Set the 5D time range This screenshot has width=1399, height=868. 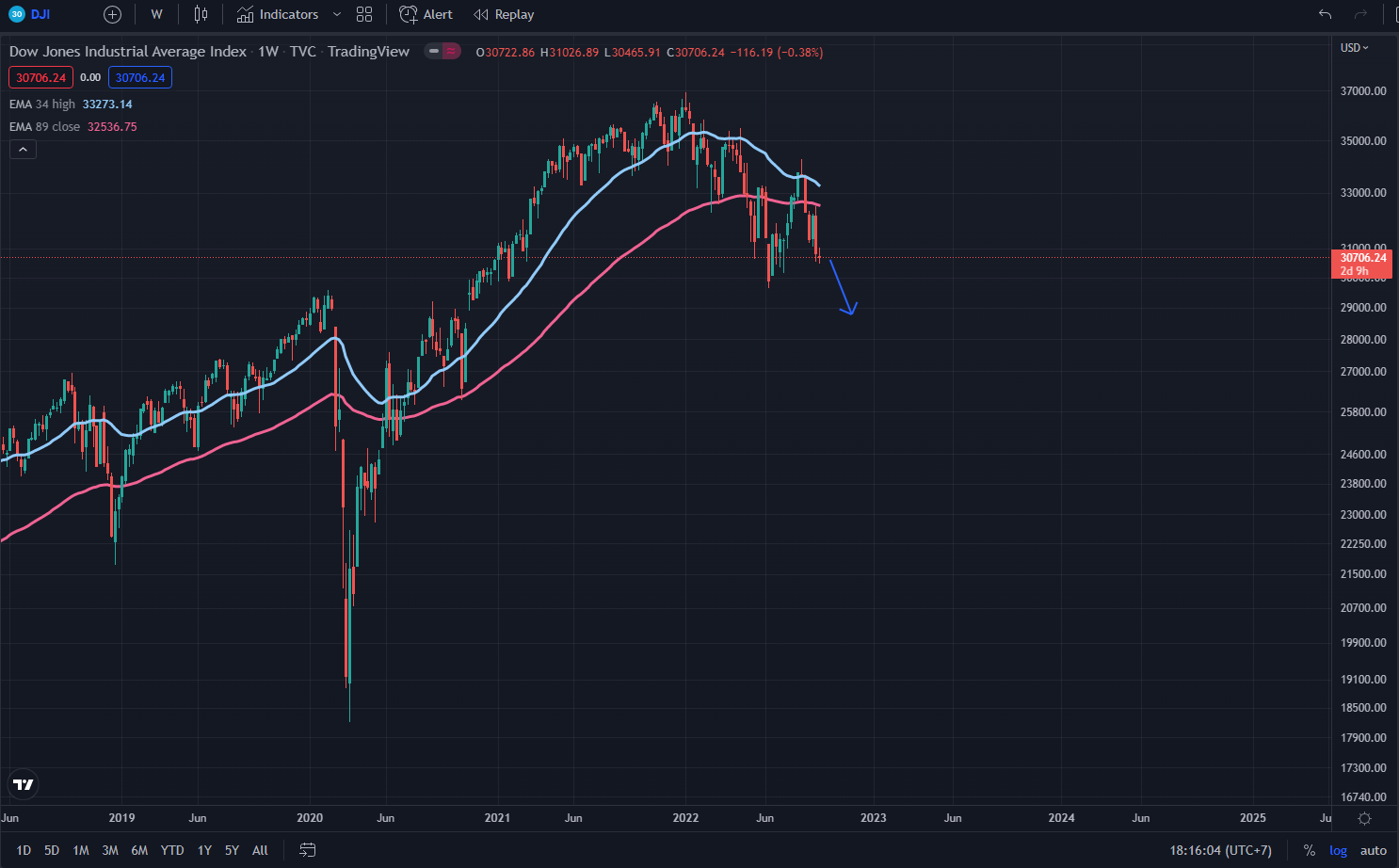click(x=52, y=850)
